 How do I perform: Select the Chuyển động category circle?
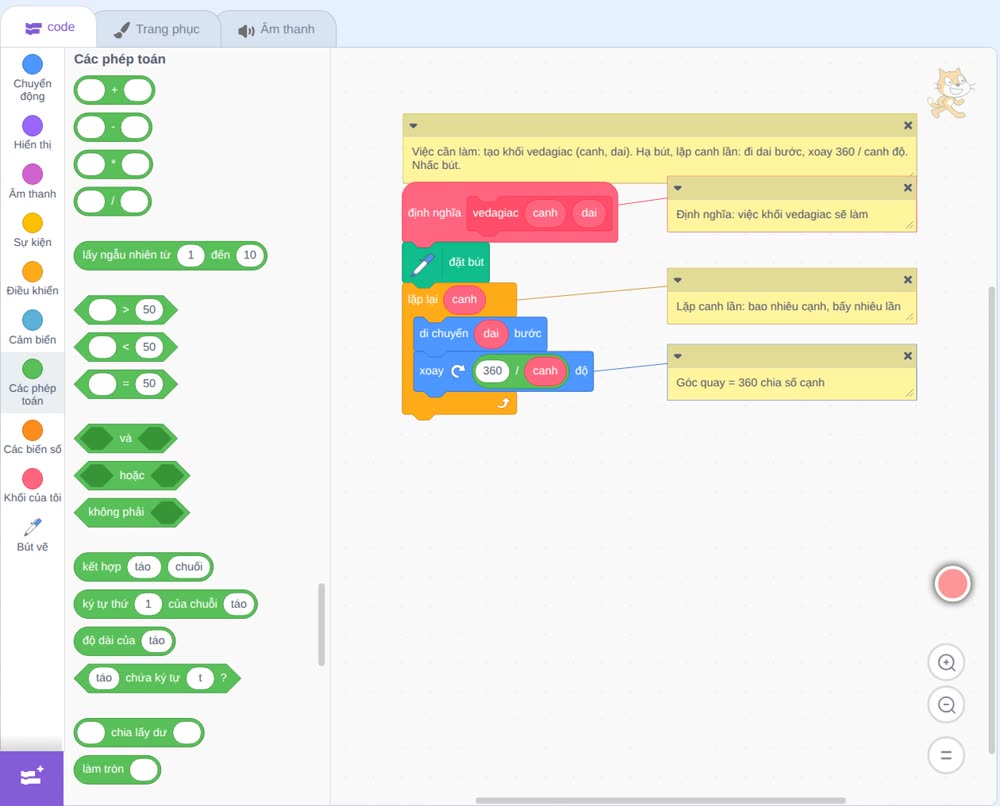(x=32, y=64)
